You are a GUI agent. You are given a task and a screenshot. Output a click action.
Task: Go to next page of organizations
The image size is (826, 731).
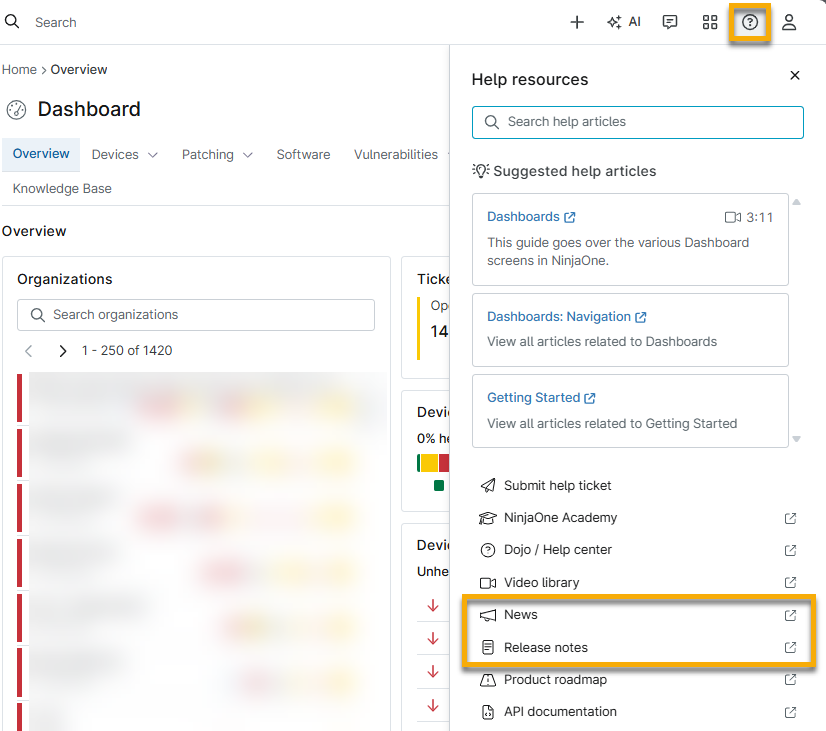pos(63,351)
